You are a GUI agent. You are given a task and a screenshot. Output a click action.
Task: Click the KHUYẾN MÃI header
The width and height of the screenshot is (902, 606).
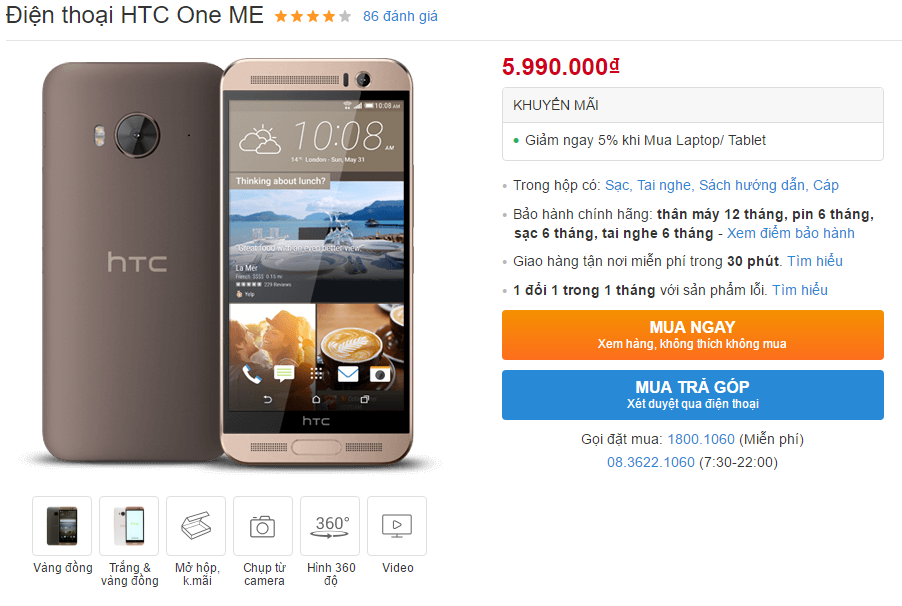(556, 105)
